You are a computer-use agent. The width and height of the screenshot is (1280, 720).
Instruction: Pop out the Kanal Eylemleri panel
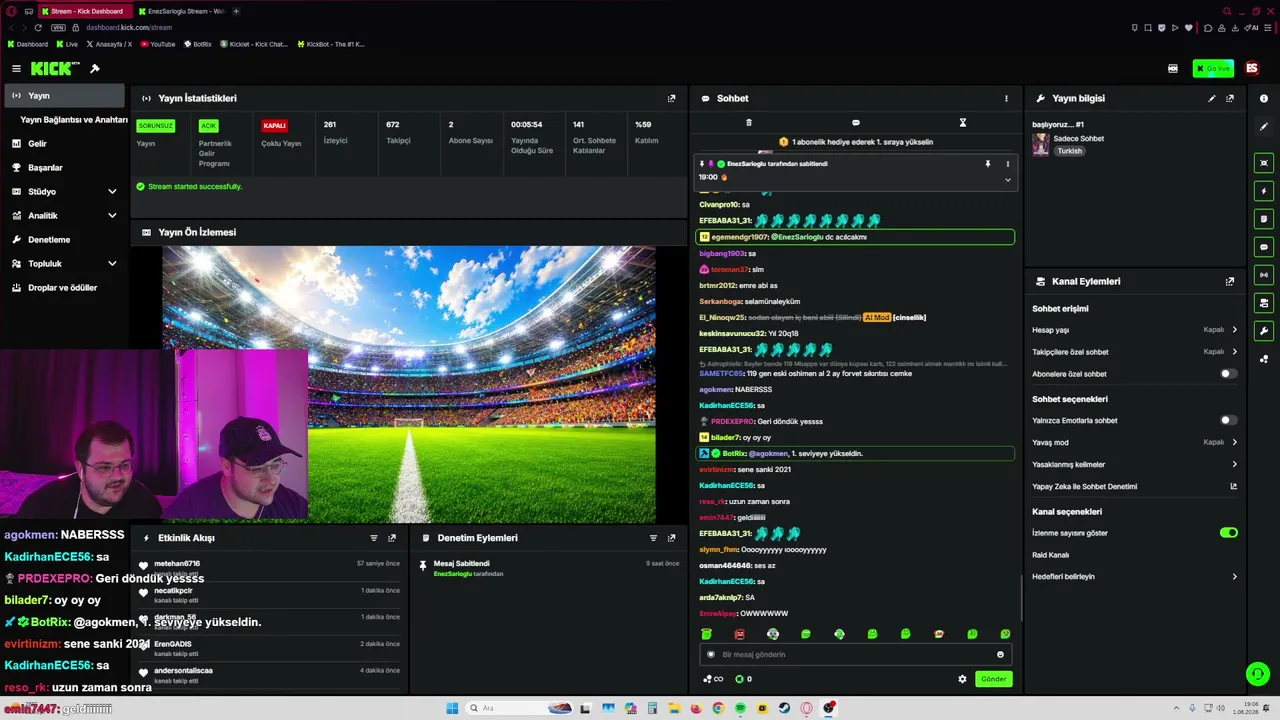1230,281
